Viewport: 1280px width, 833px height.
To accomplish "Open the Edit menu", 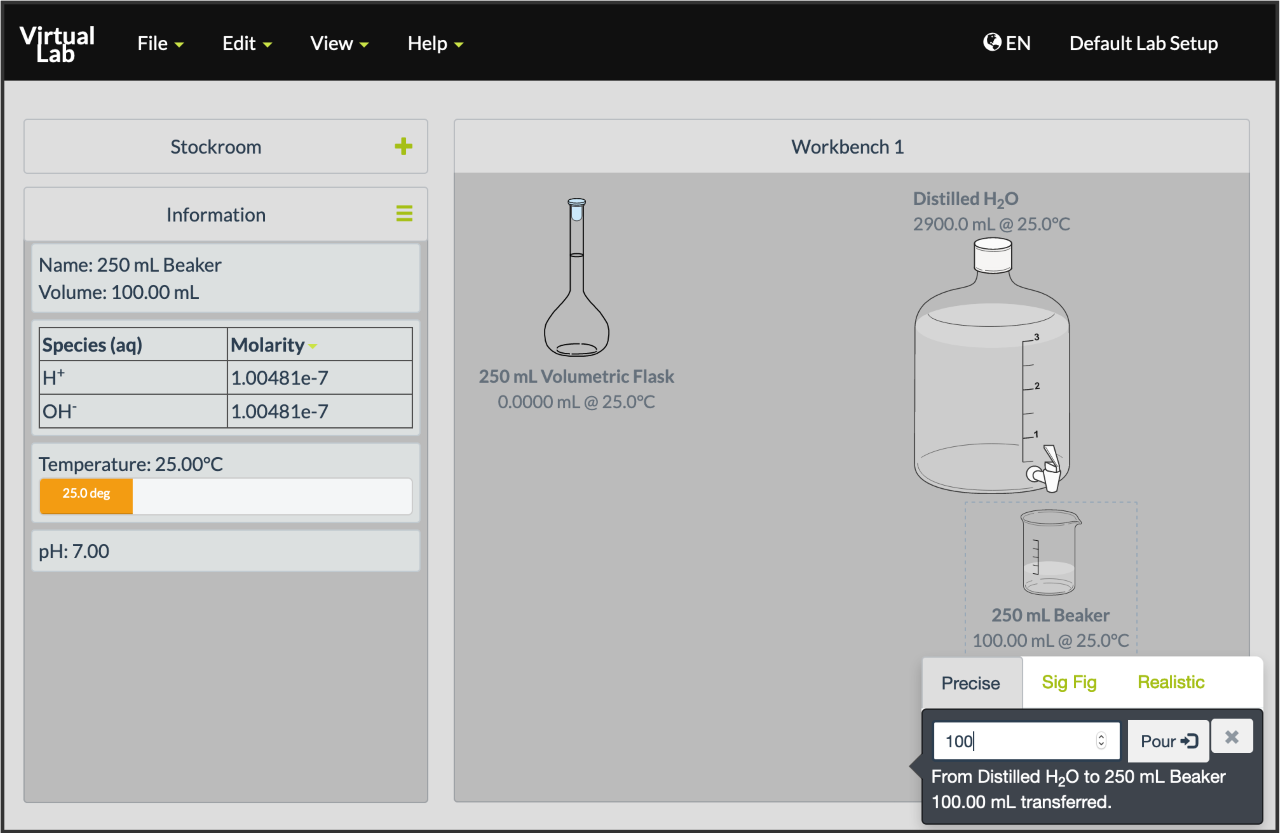I will (247, 43).
